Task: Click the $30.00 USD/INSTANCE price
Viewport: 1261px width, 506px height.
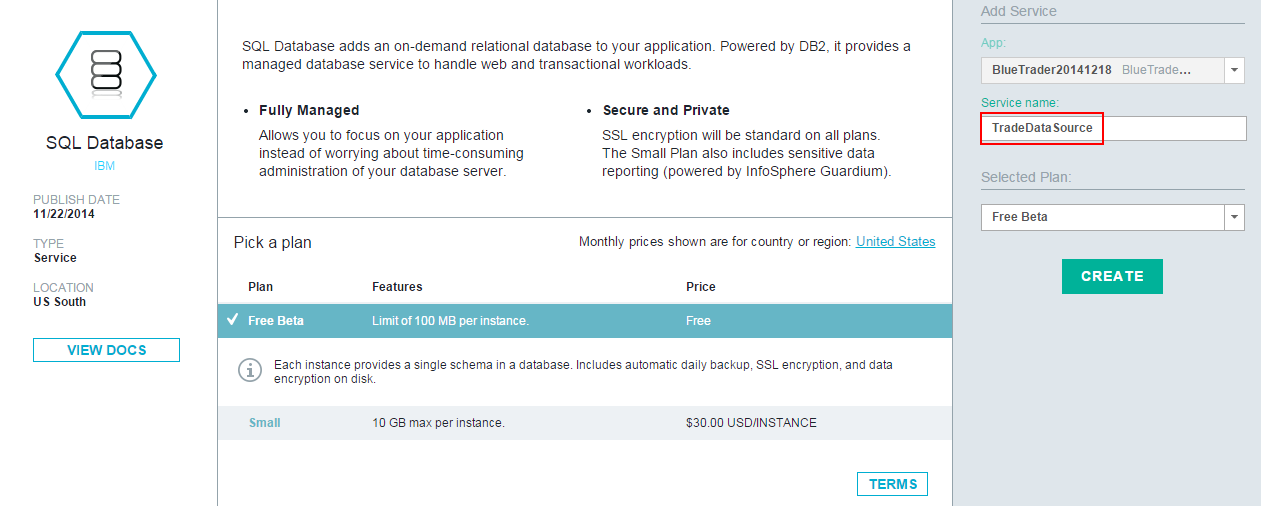Action: 751,423
